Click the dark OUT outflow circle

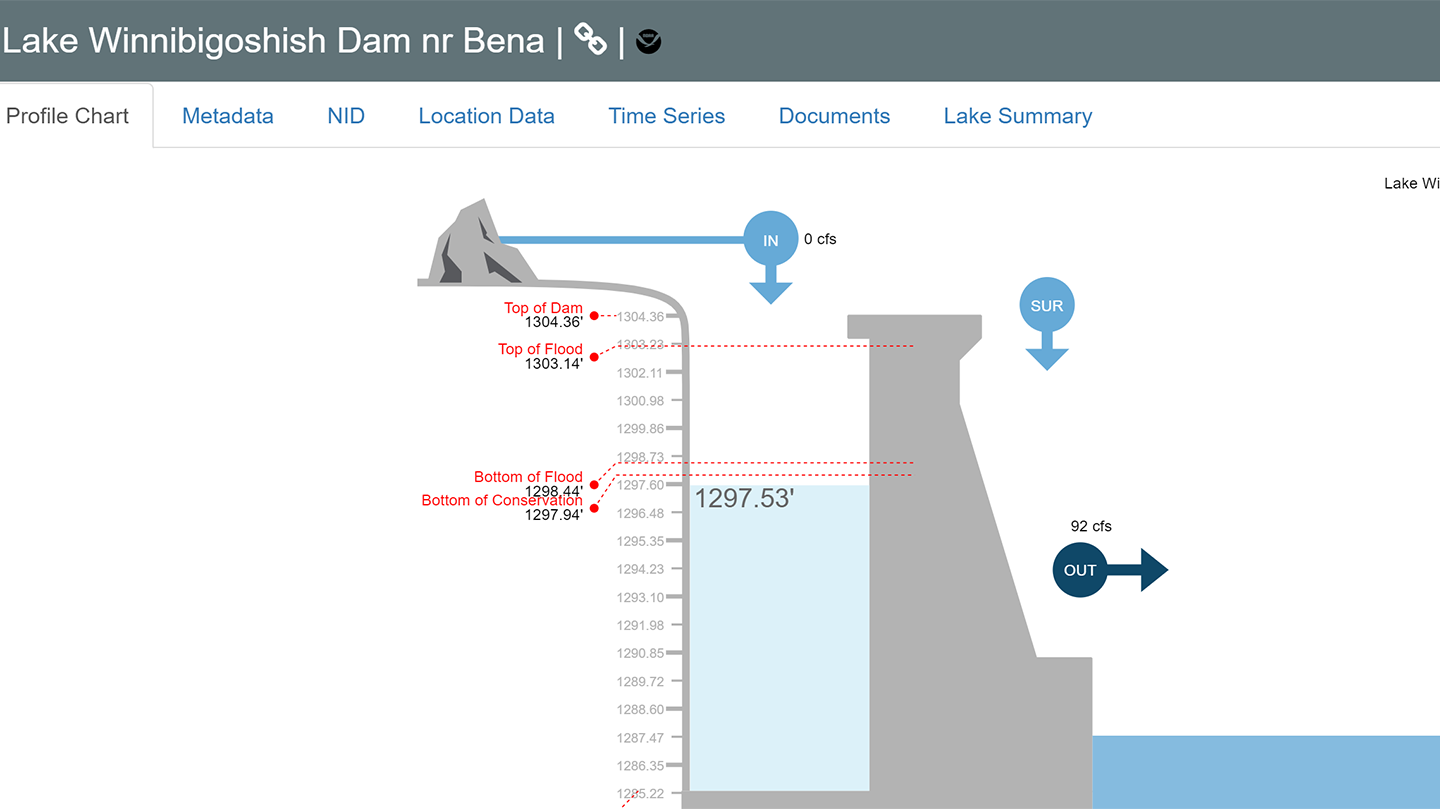click(x=1079, y=570)
